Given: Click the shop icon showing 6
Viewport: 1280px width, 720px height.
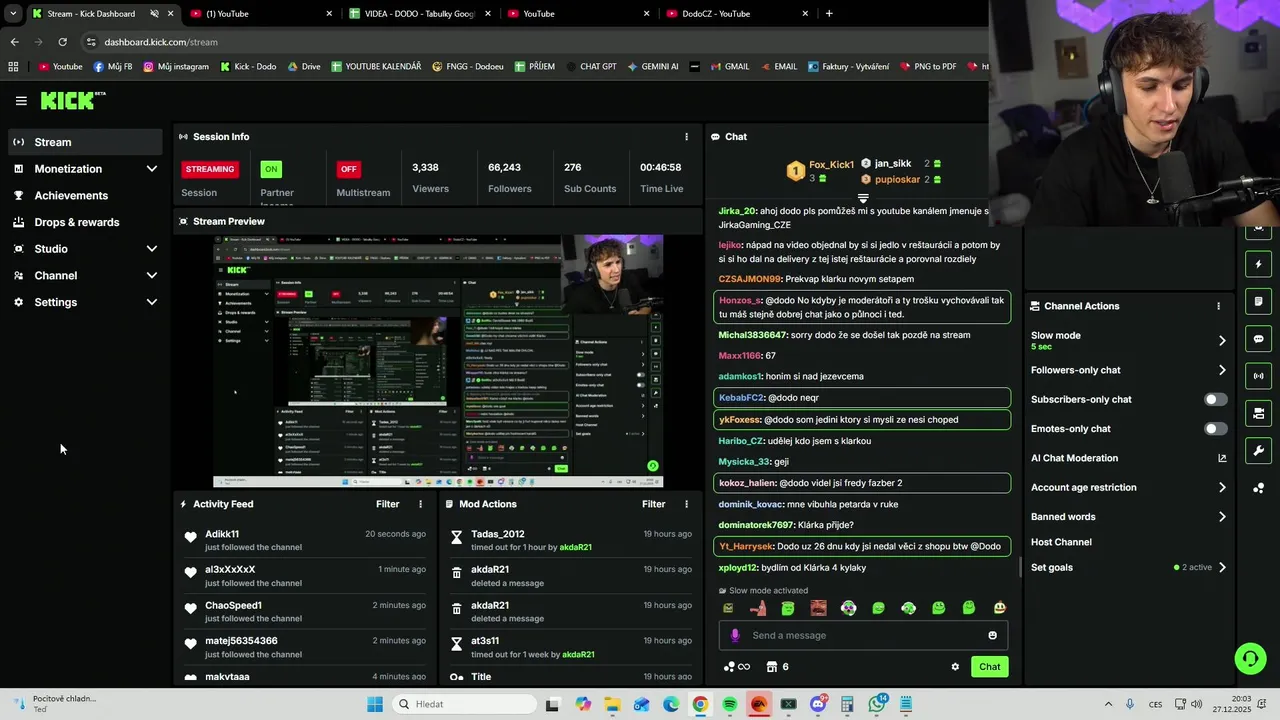Looking at the screenshot, I should point(777,667).
